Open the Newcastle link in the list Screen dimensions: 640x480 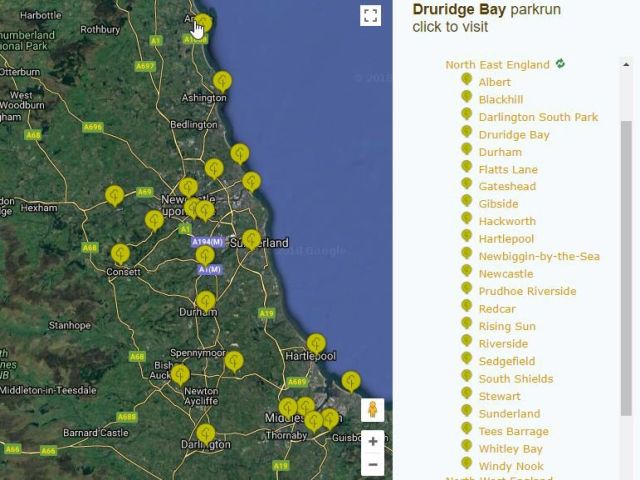point(506,274)
